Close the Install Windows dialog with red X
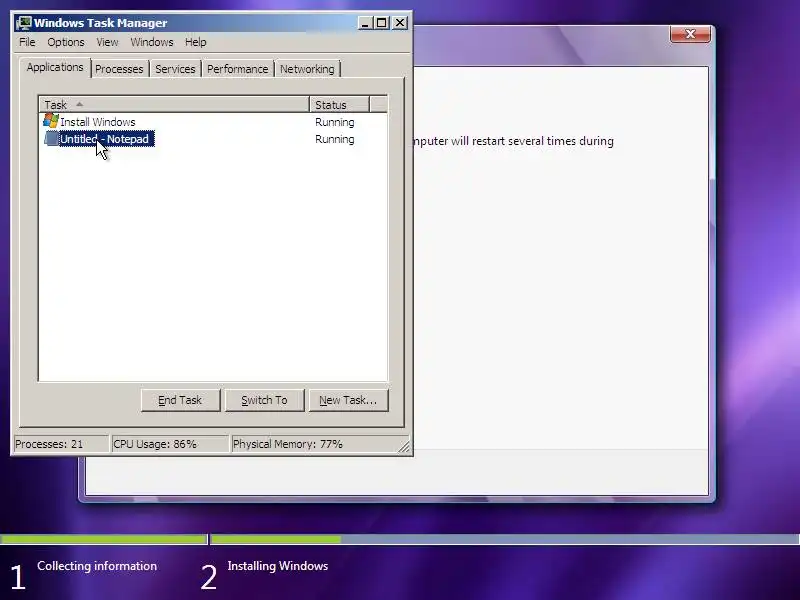The image size is (800, 600). [690, 34]
